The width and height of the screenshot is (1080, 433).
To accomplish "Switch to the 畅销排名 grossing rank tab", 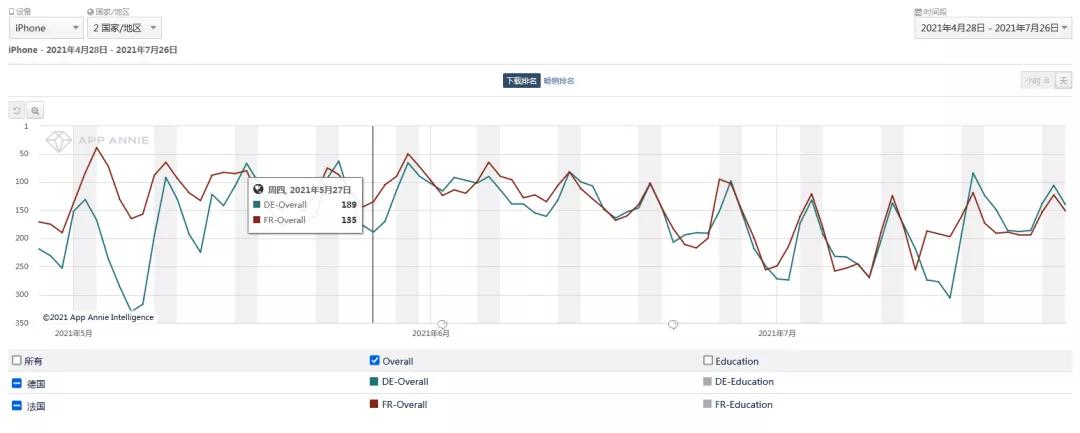I will tap(559, 81).
